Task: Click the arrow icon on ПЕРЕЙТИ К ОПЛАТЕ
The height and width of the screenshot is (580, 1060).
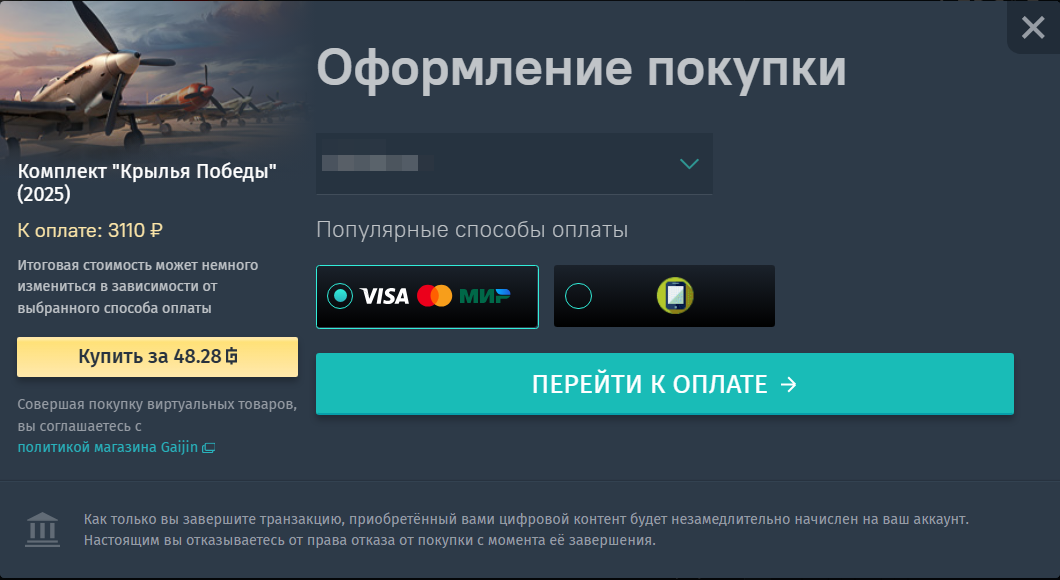Action: coord(788,385)
